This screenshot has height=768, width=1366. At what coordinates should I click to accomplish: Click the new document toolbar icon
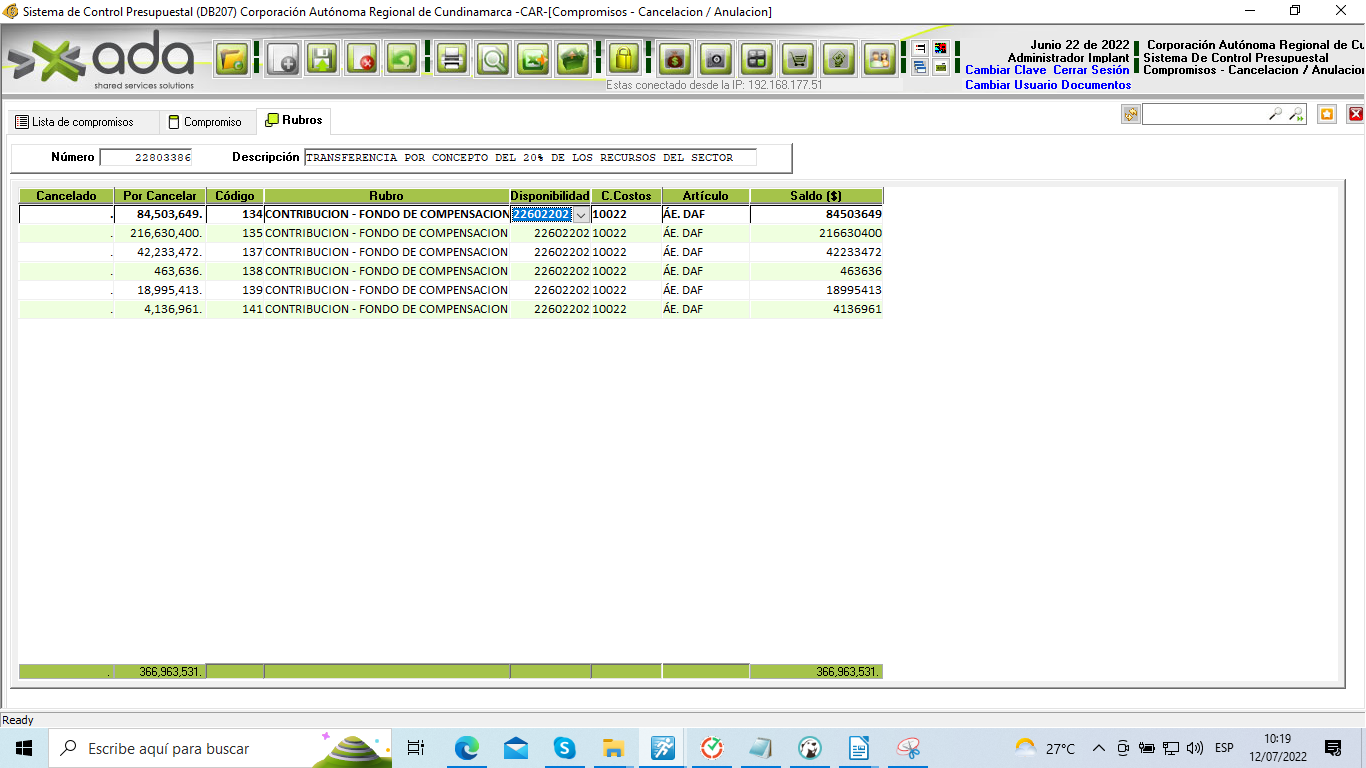[284, 59]
